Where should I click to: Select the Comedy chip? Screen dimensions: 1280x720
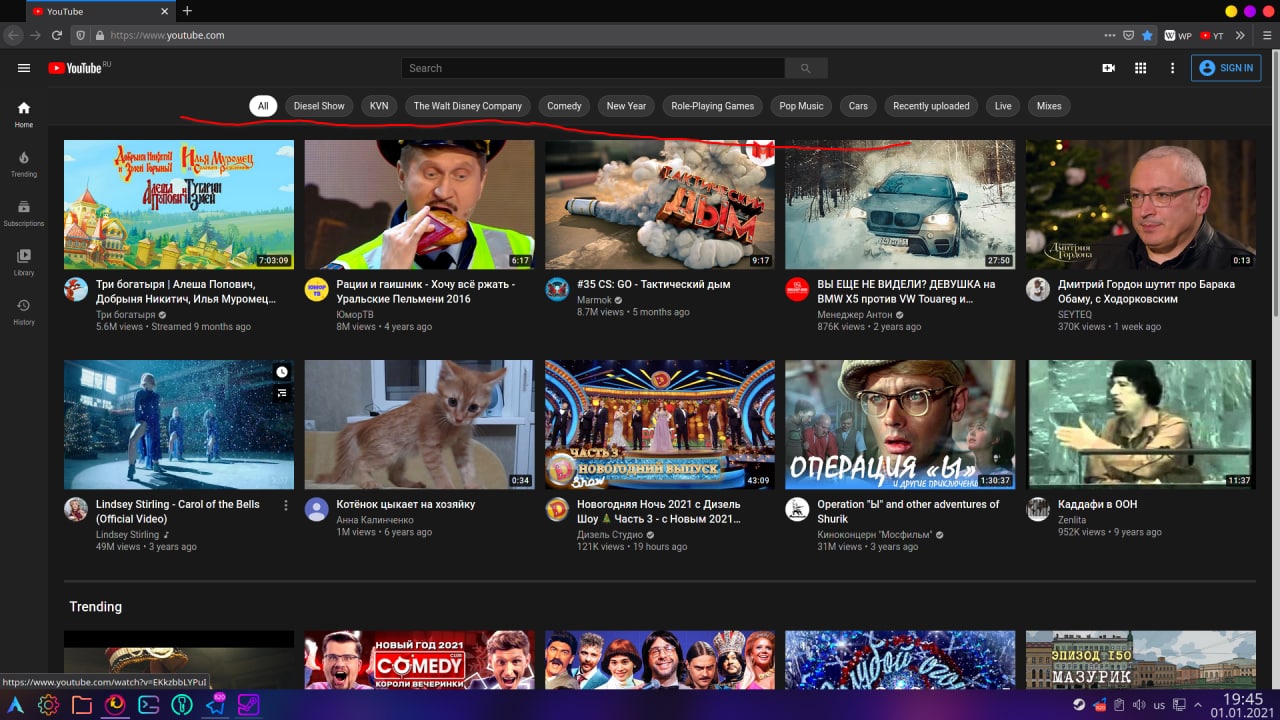pos(564,106)
